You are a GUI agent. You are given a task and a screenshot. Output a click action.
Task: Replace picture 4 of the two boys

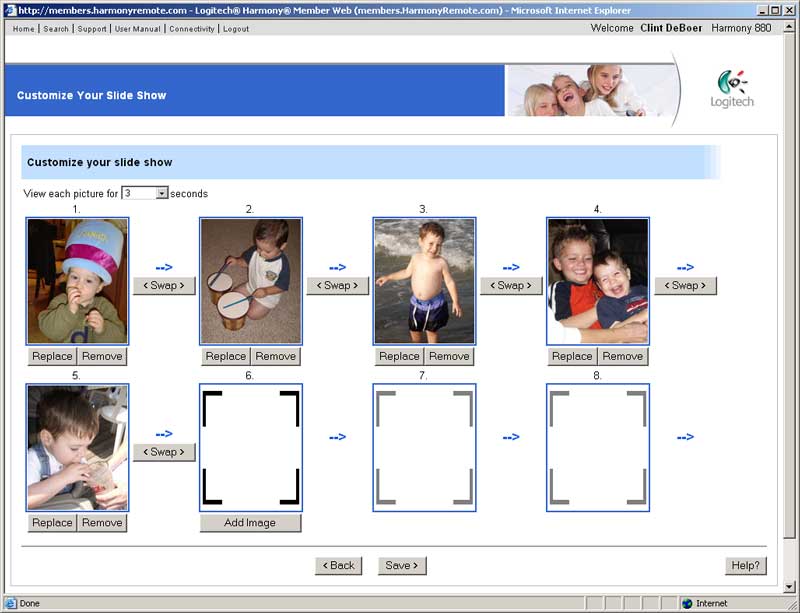pyautogui.click(x=572, y=356)
